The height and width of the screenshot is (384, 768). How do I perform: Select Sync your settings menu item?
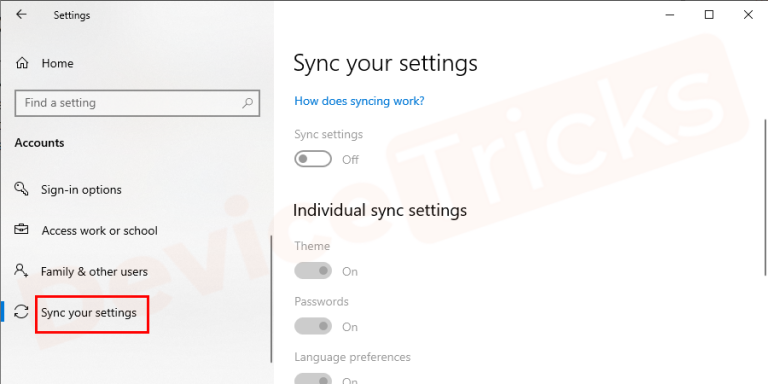click(89, 312)
